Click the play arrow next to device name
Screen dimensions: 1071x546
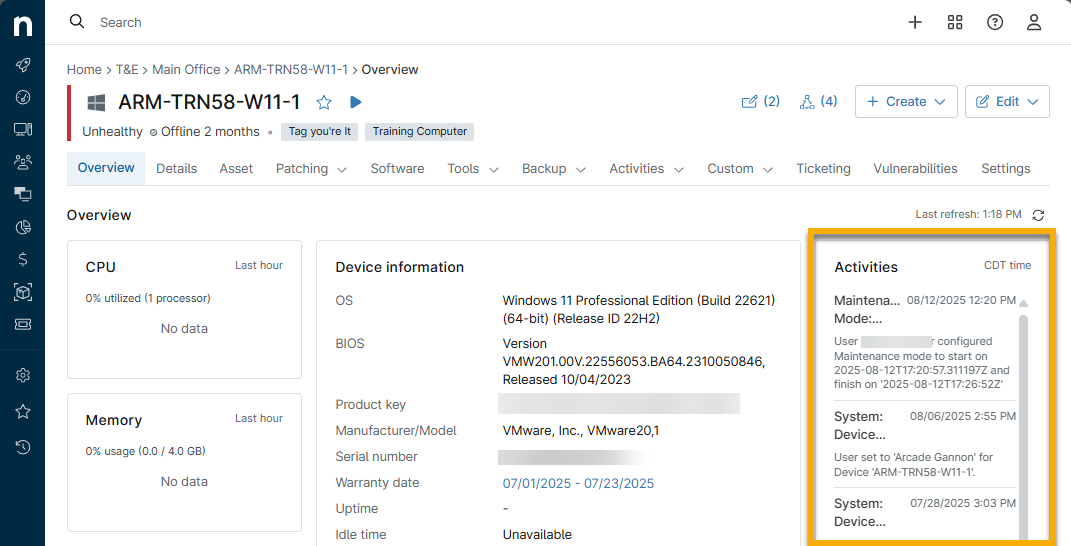[355, 102]
